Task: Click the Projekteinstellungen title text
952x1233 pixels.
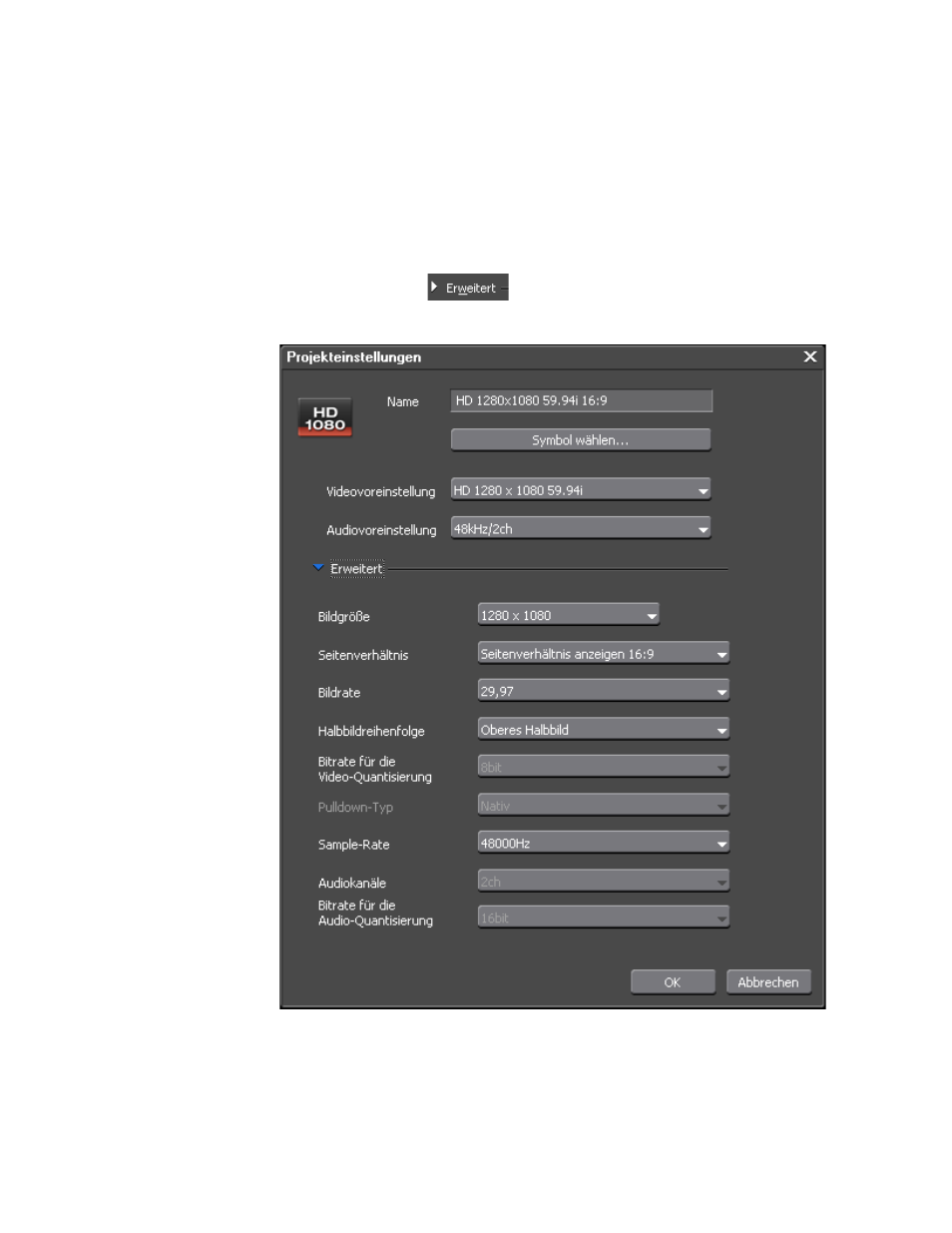Action: coord(354,357)
